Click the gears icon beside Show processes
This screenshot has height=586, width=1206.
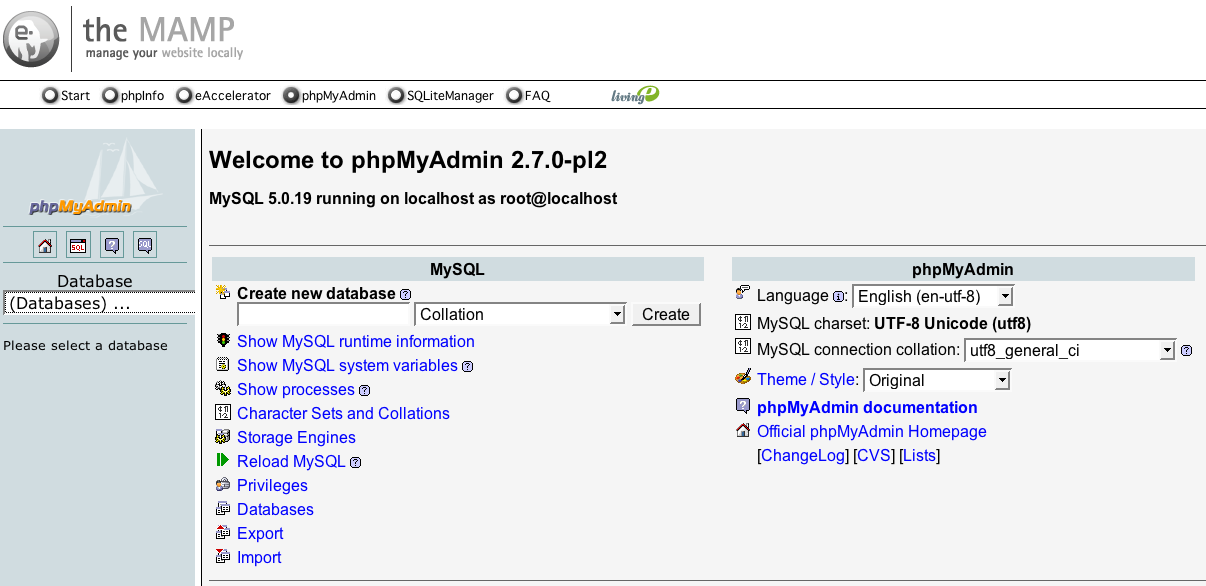[x=223, y=389]
